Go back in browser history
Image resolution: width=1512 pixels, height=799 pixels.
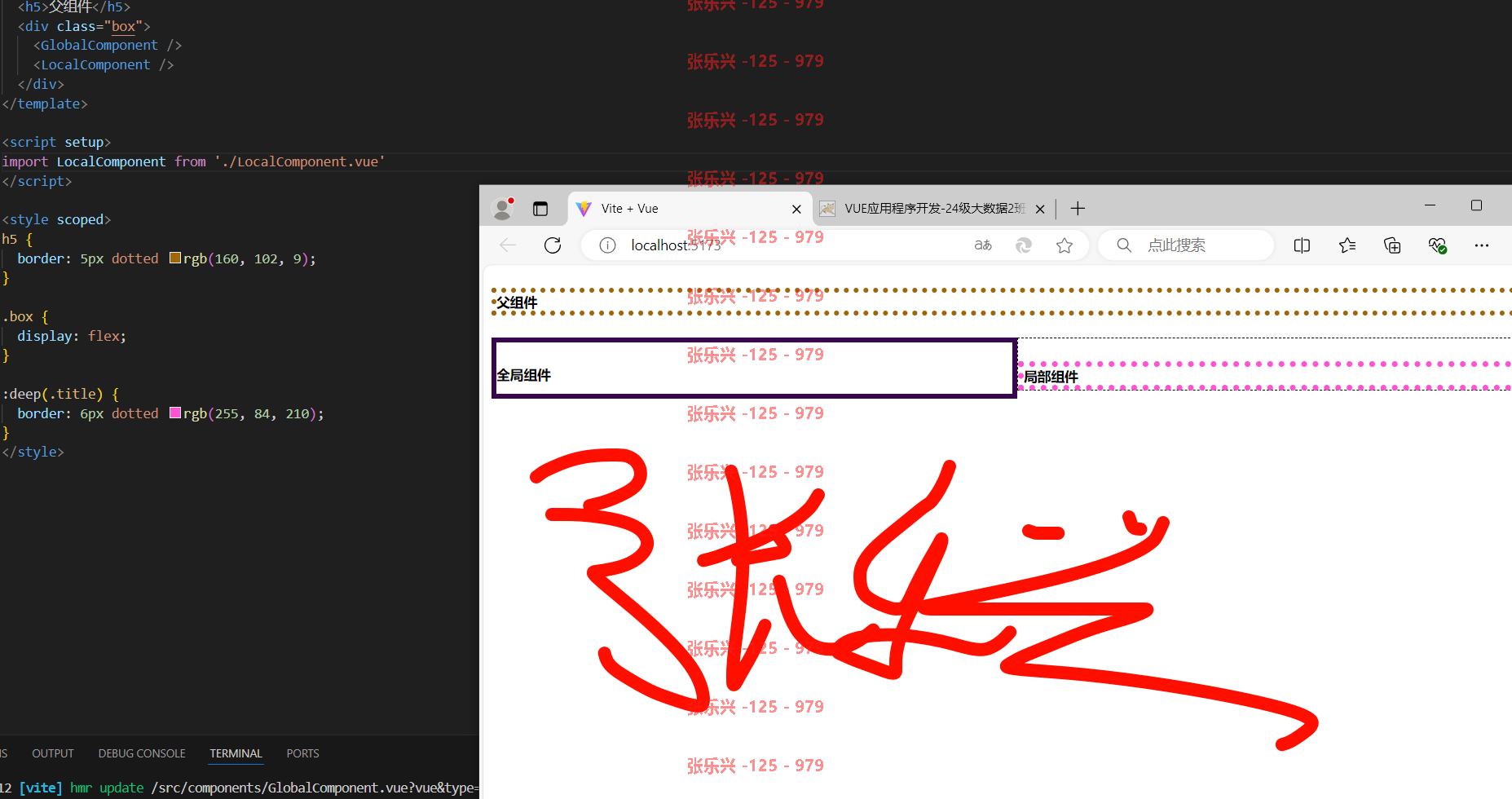508,245
